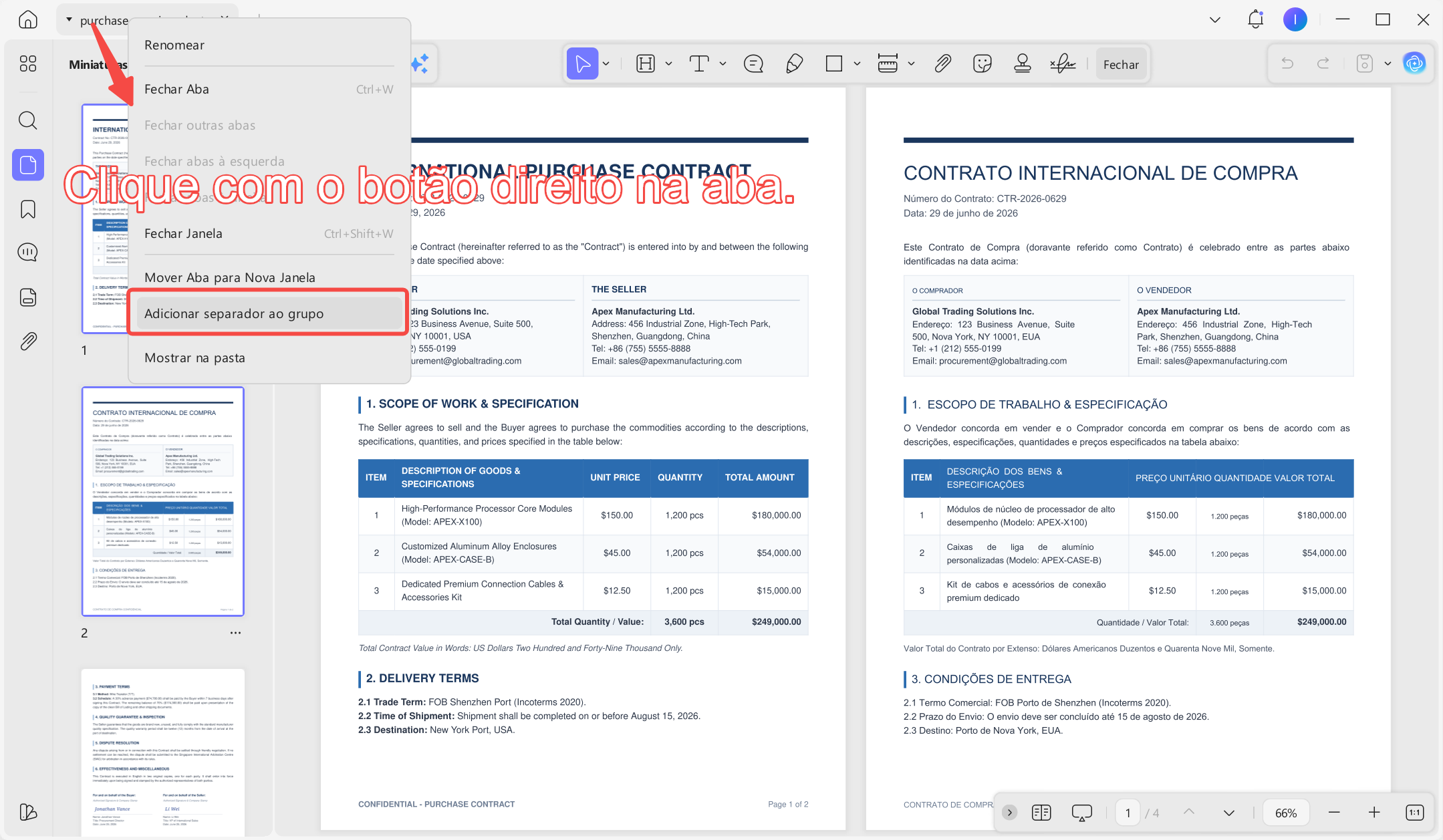This screenshot has height=840, width=1443.
Task: Open the user account avatar
Action: click(x=1295, y=19)
